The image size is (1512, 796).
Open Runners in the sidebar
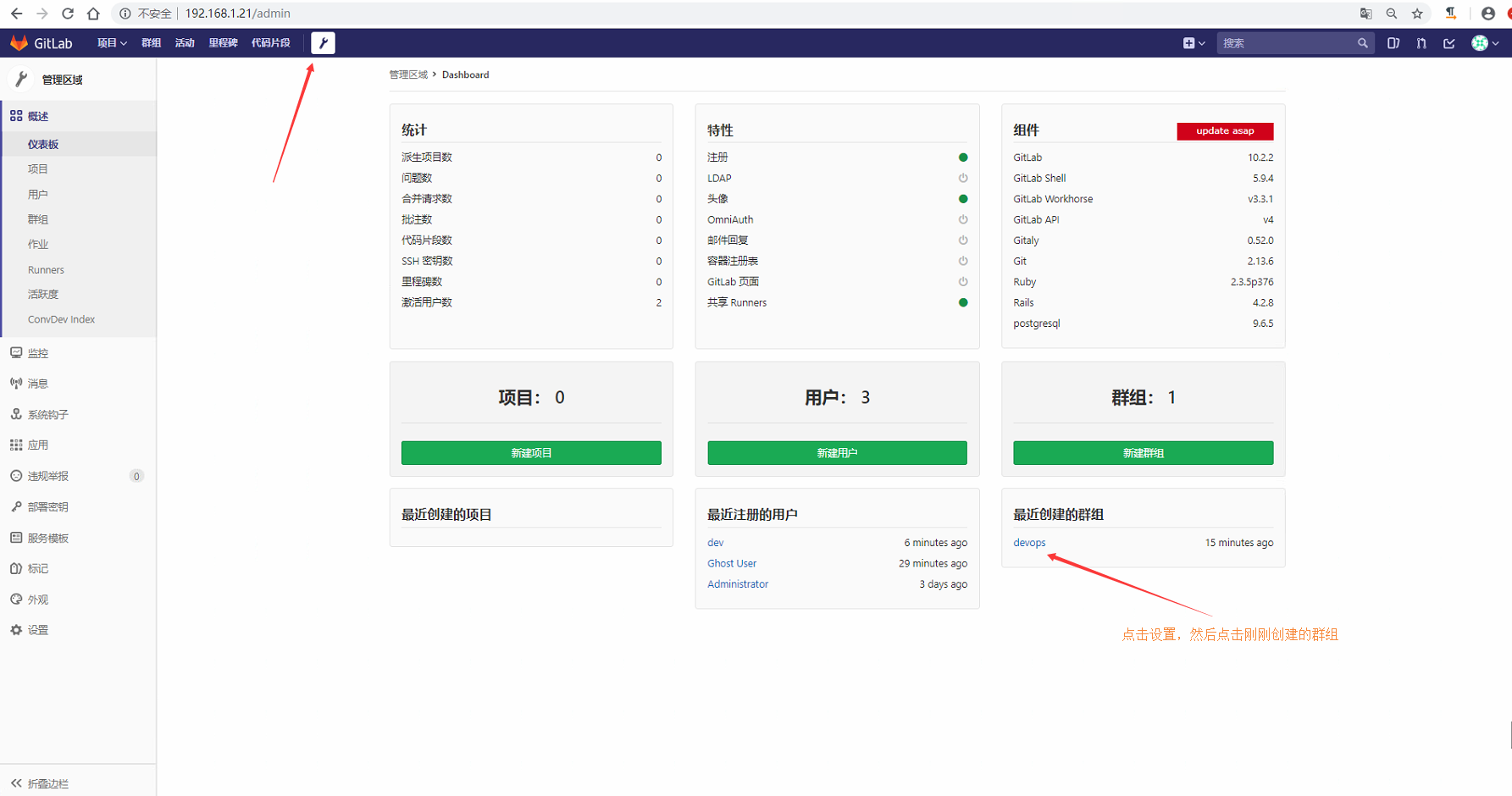point(46,269)
